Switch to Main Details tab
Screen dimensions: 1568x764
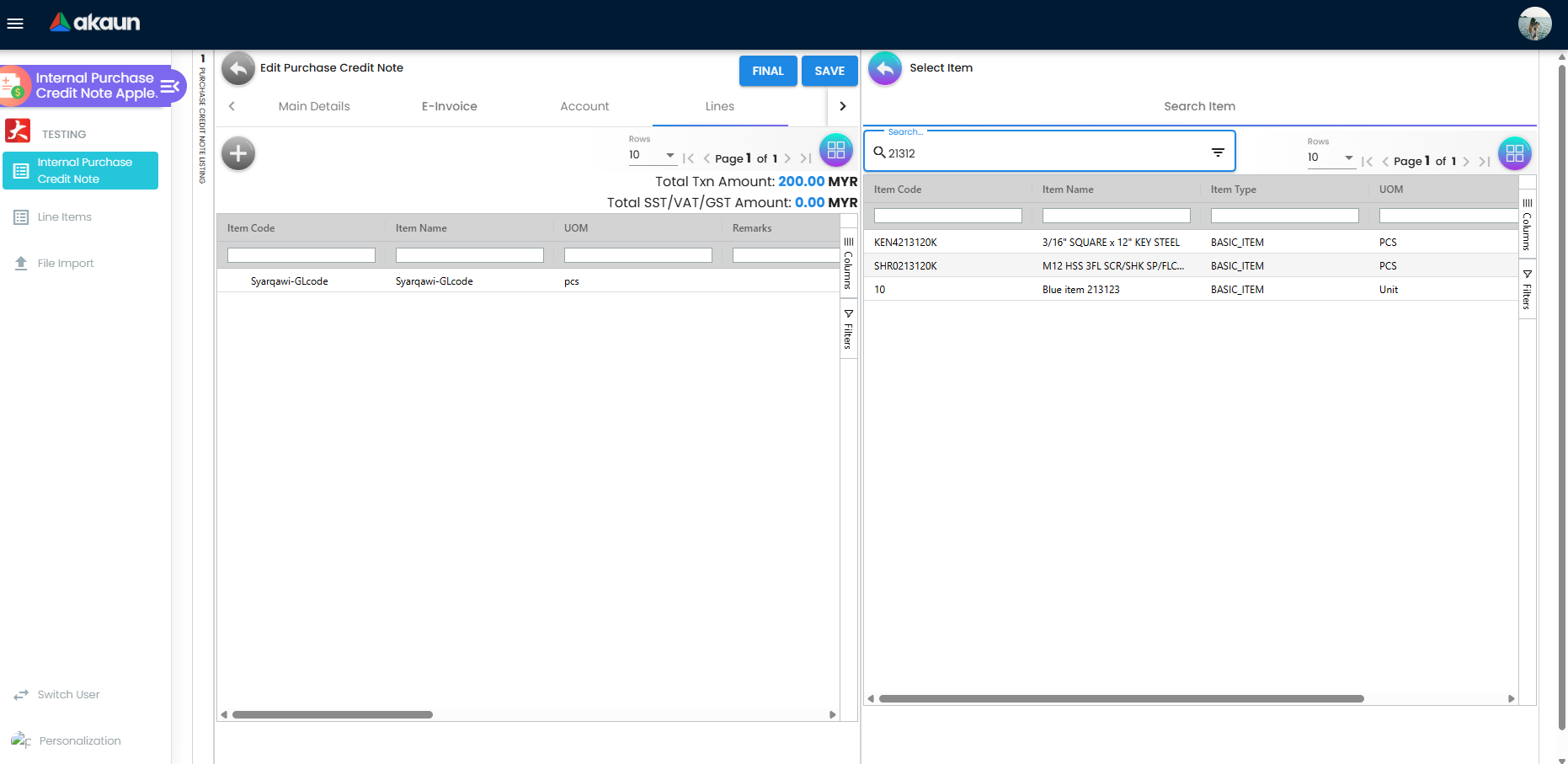coord(314,106)
